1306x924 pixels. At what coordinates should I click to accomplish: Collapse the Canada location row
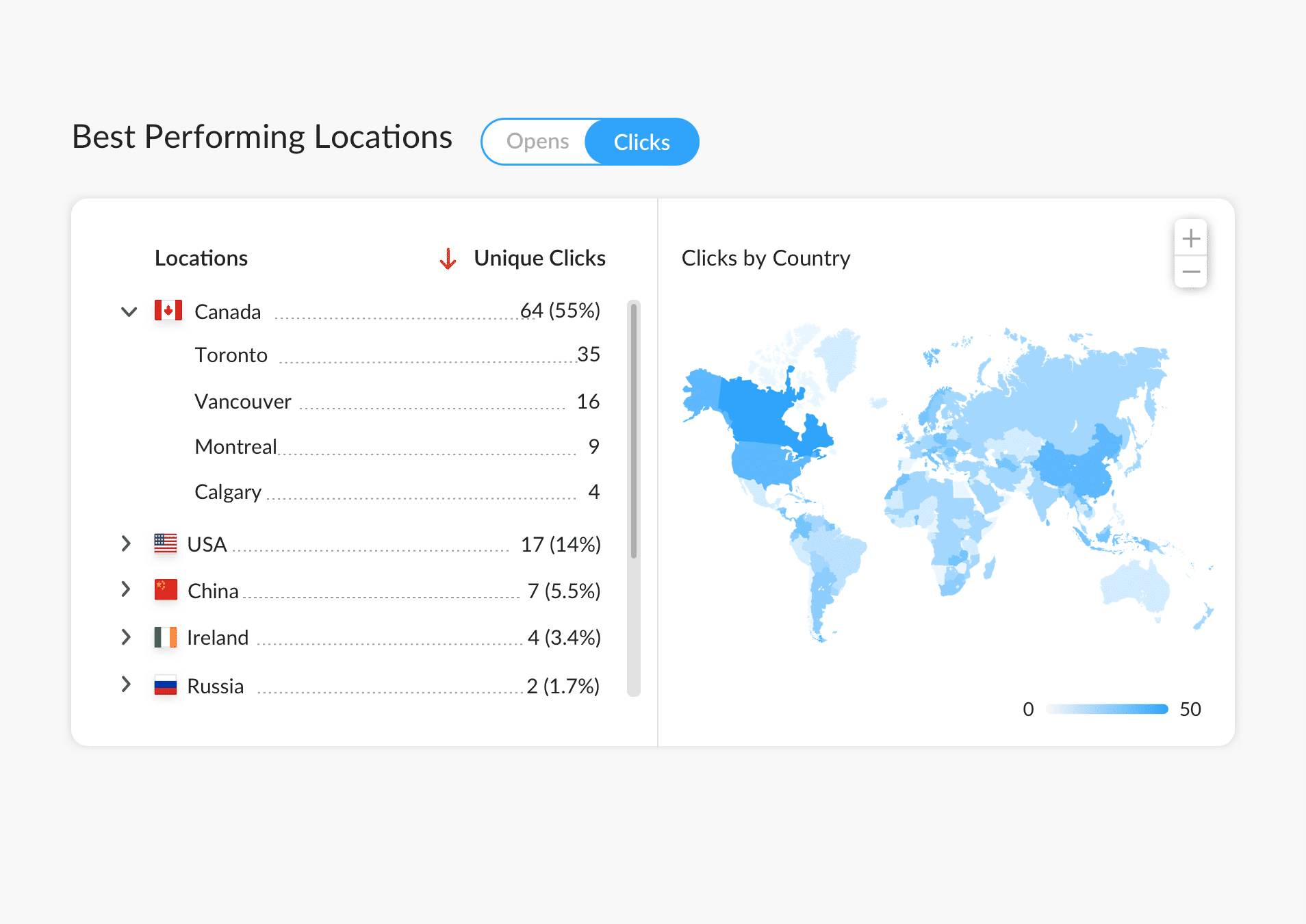[129, 312]
